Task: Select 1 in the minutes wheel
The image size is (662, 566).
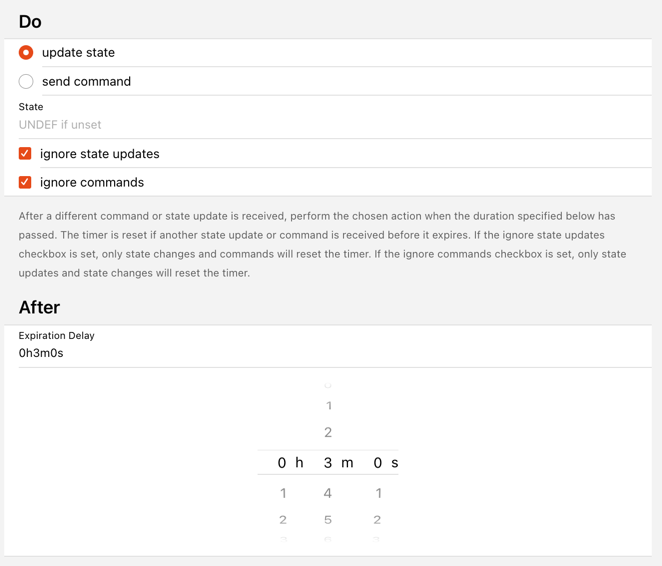Action: pos(328,406)
